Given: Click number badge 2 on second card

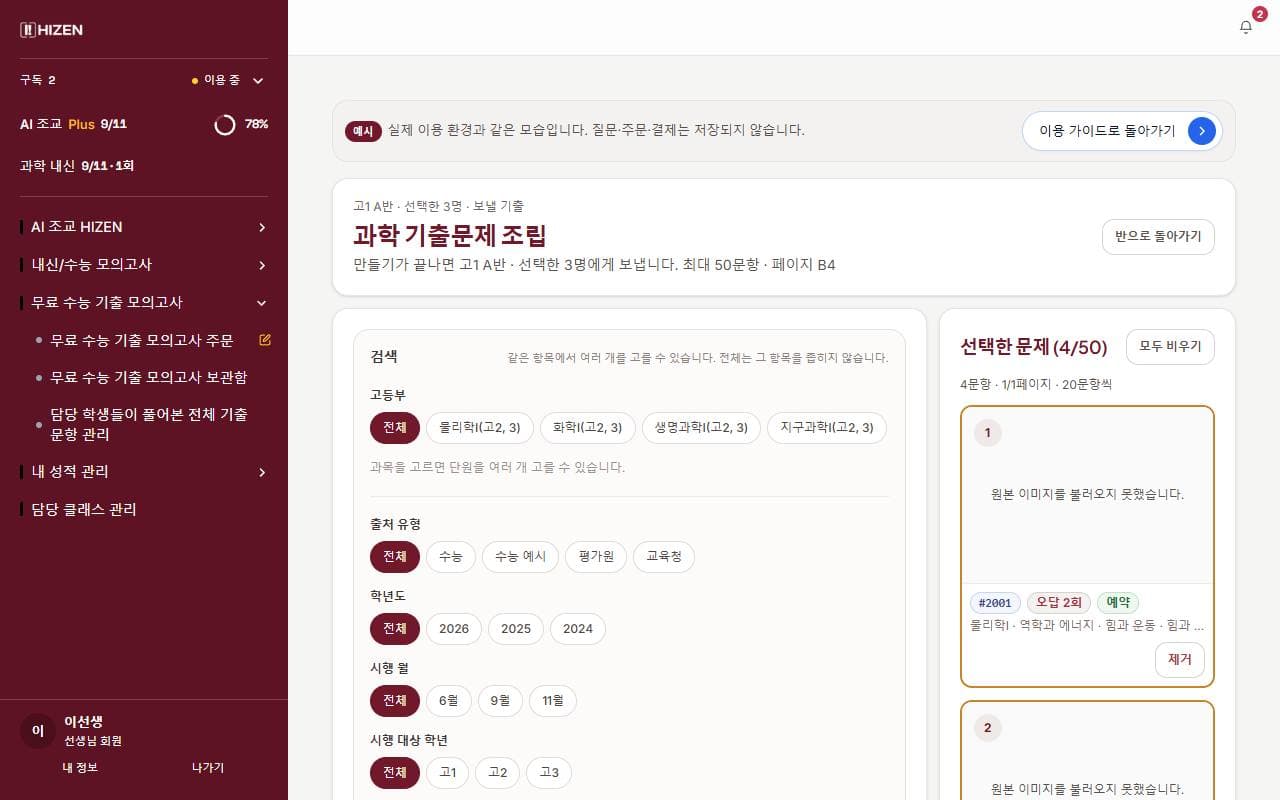Looking at the screenshot, I should click(x=988, y=728).
